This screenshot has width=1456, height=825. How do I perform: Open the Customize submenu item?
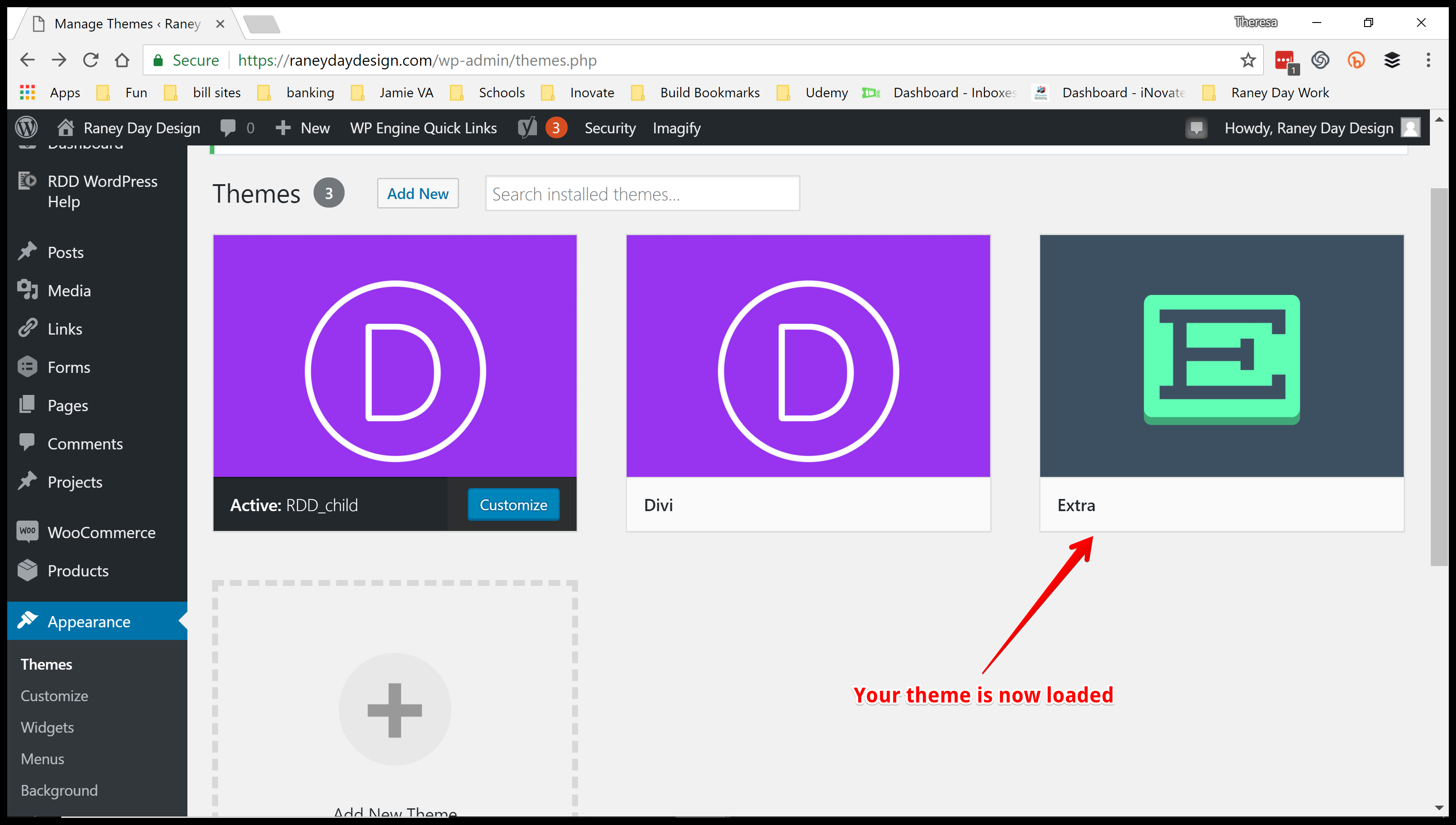55,696
